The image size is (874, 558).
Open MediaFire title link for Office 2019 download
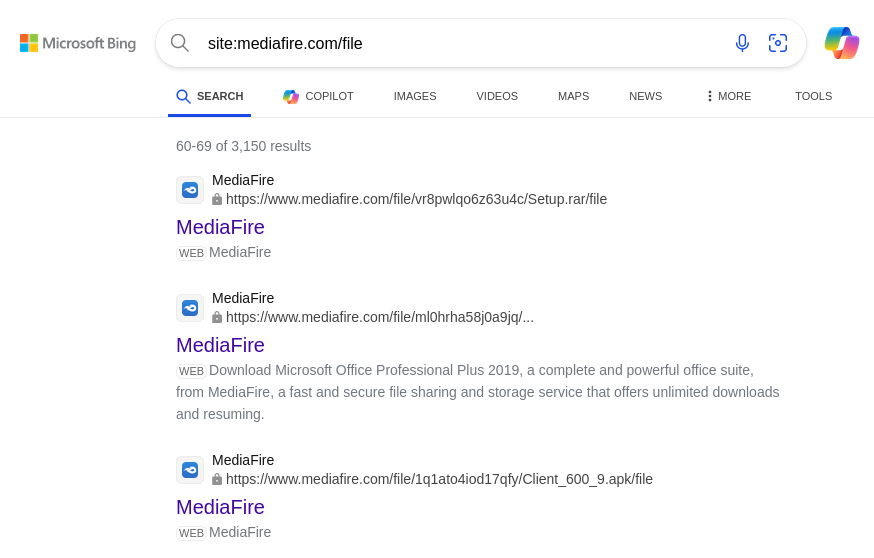pos(220,346)
